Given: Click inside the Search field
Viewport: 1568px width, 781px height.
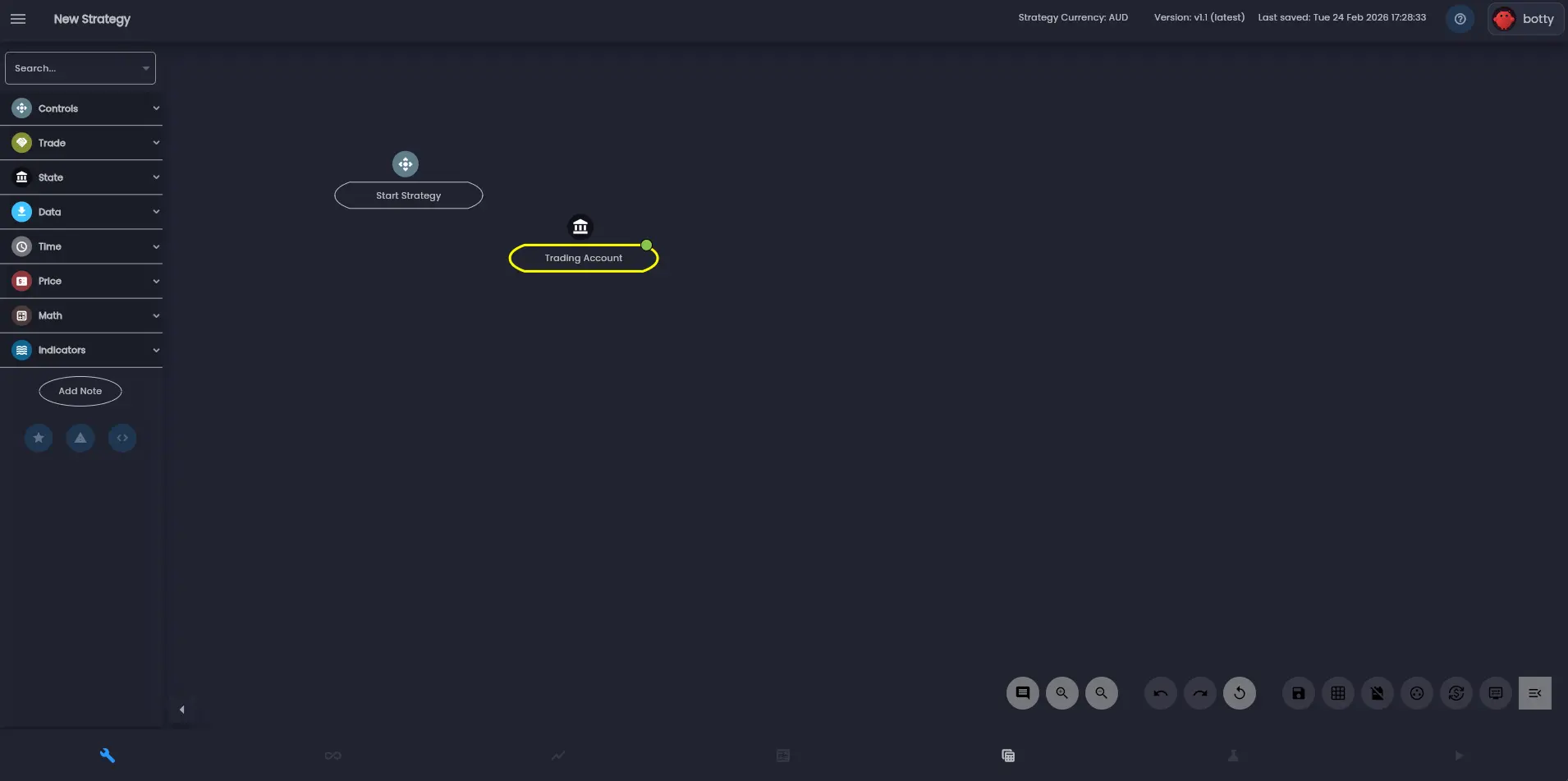Looking at the screenshot, I should [74, 67].
